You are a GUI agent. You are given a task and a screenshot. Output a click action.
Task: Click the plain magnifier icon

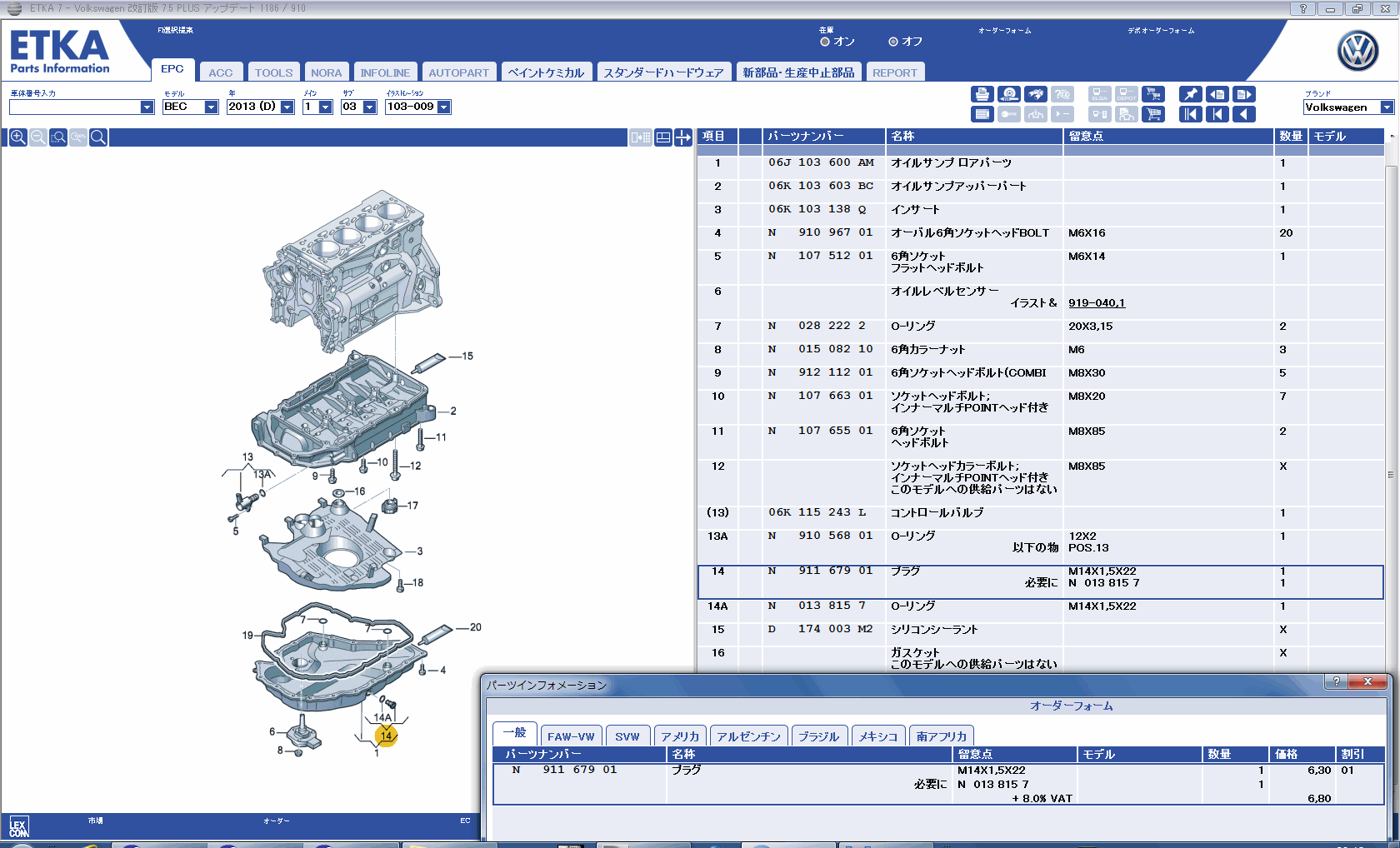pos(98,137)
